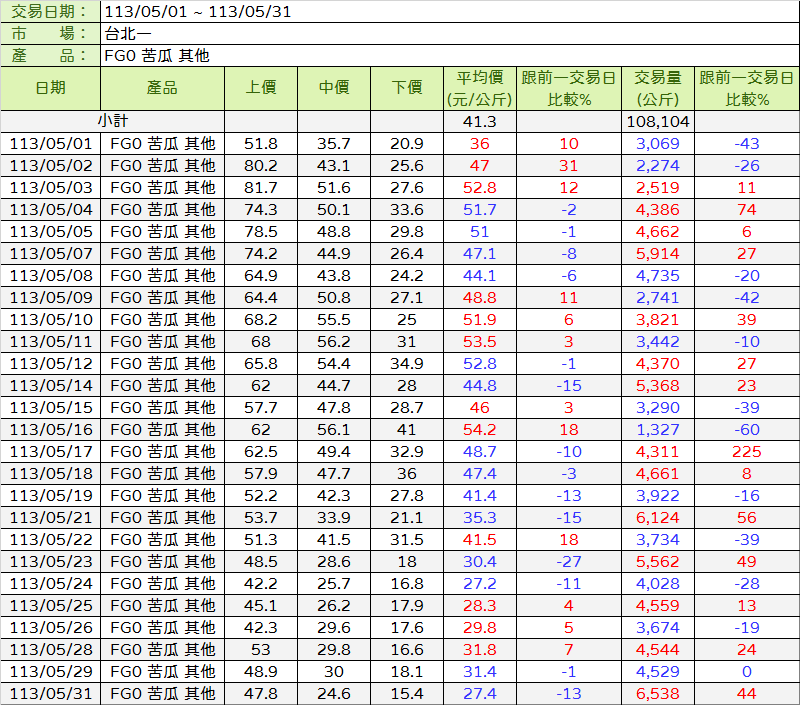Click the 日期 column header
This screenshot has width=800, height=705.
[x=50, y=88]
